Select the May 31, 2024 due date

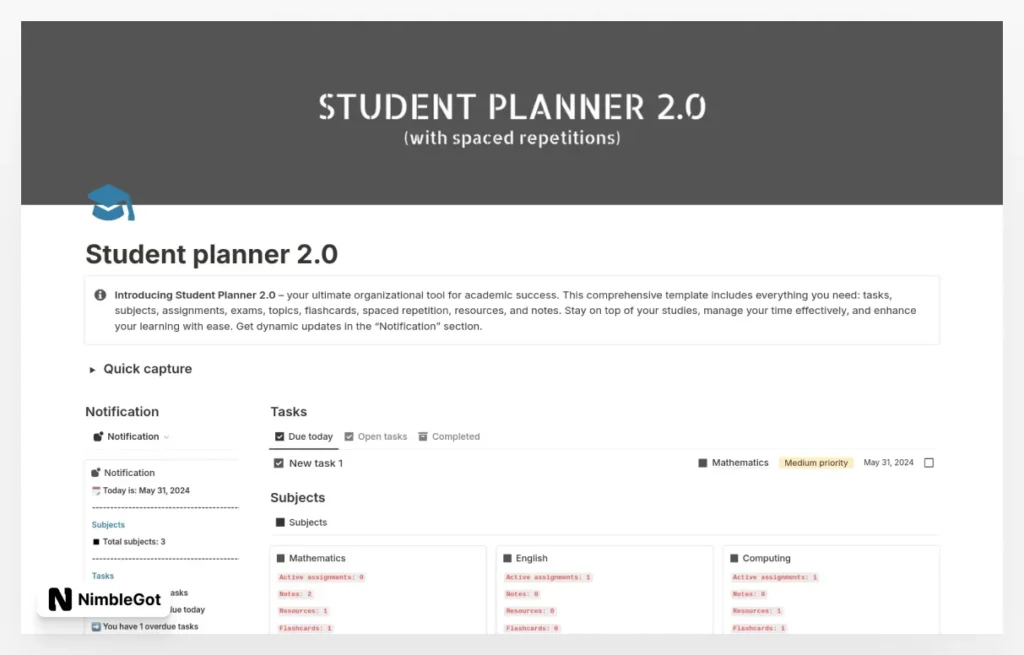click(888, 462)
